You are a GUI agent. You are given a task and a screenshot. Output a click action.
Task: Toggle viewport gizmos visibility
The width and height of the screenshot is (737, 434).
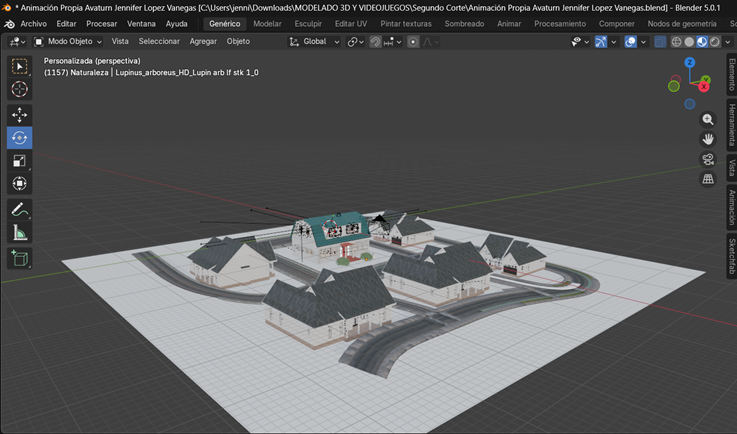tap(600, 42)
